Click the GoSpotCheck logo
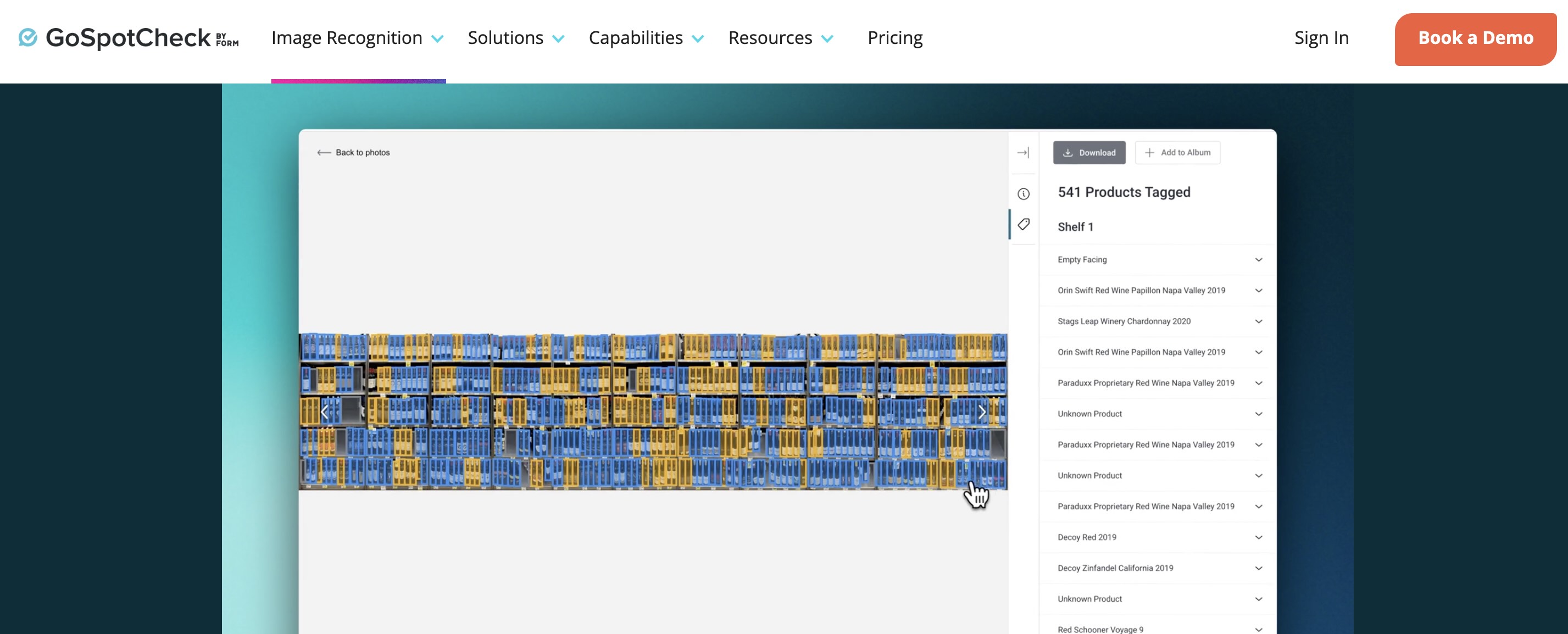This screenshot has width=1568, height=634. [129, 38]
